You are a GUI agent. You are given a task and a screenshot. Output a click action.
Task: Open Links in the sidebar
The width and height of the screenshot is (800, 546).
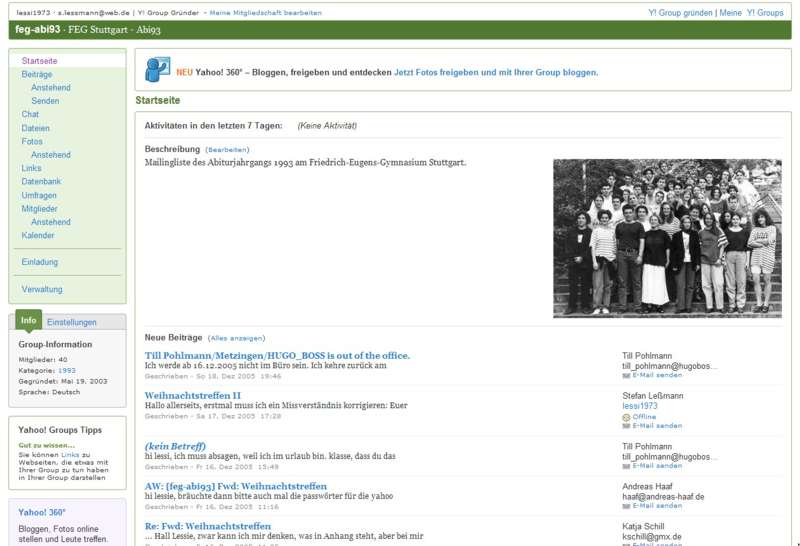click(32, 167)
